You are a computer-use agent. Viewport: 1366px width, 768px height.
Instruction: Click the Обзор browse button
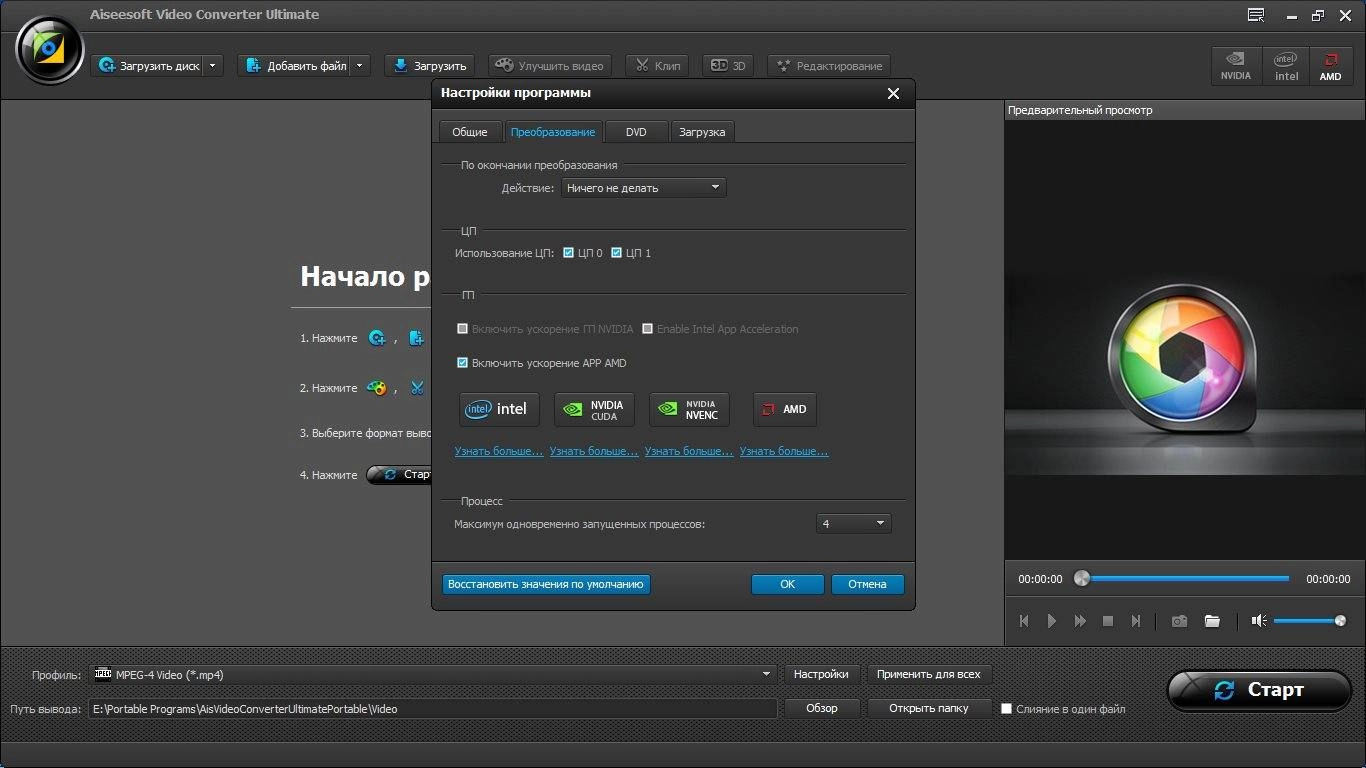822,708
